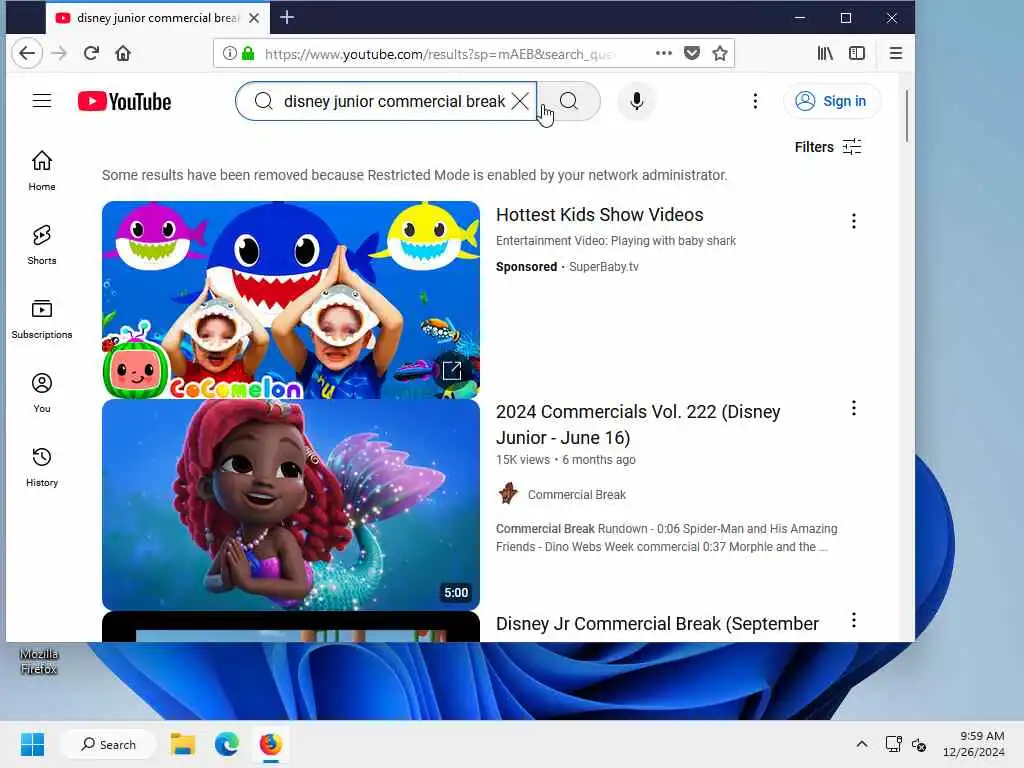The width and height of the screenshot is (1024, 768).
Task: Open 2024 Commercials Vol. 222 video title
Action: (638, 424)
